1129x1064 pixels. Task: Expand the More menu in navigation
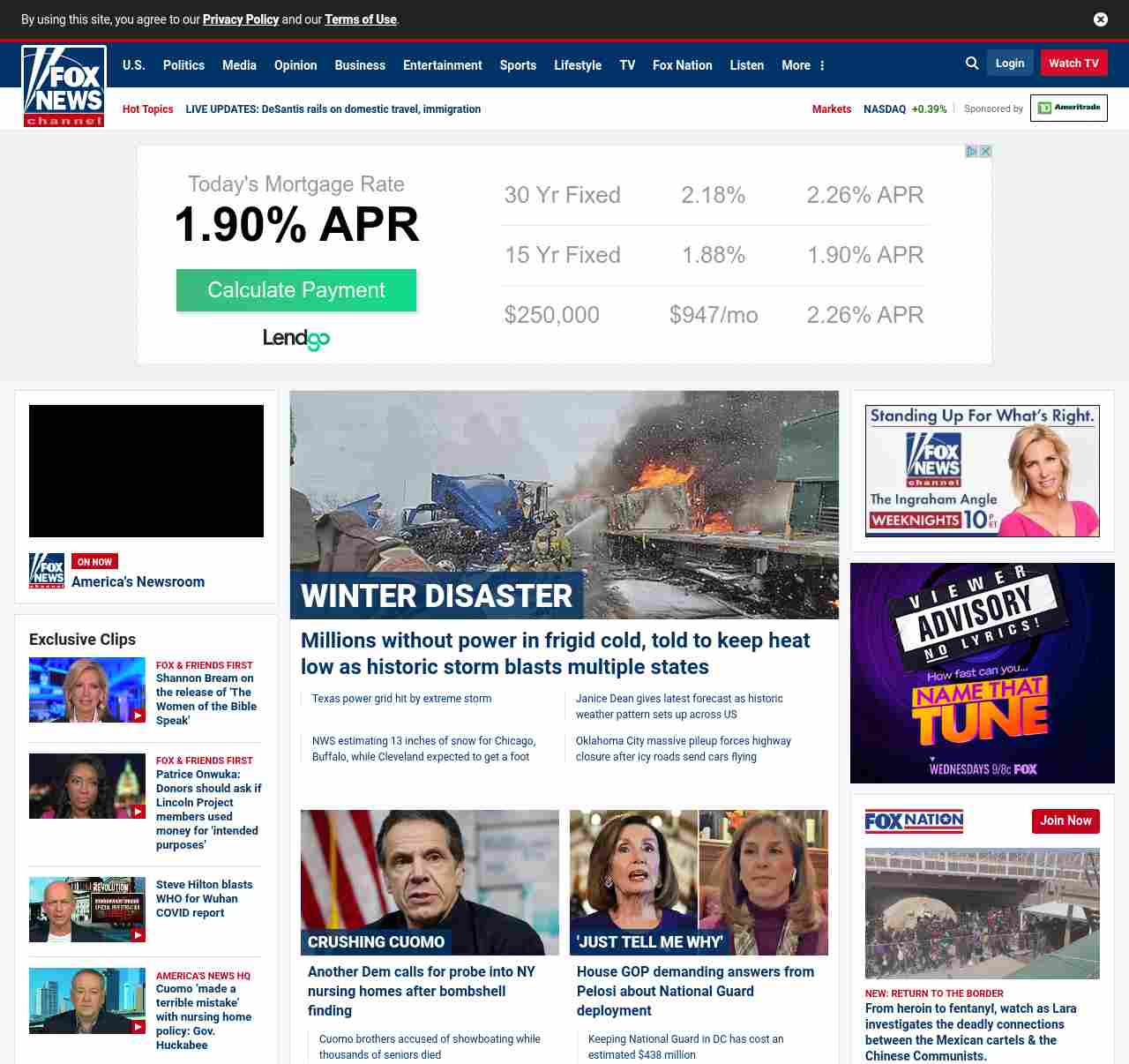click(803, 65)
